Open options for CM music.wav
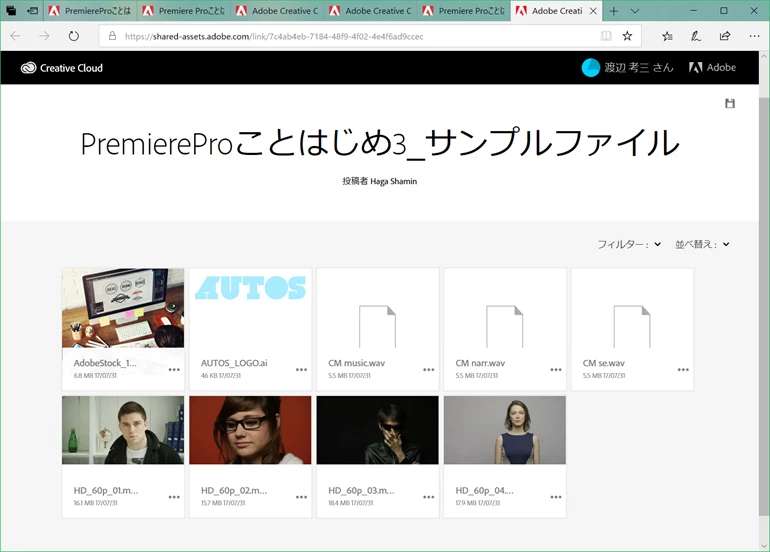Image resolution: width=770 pixels, height=552 pixels. coord(429,370)
